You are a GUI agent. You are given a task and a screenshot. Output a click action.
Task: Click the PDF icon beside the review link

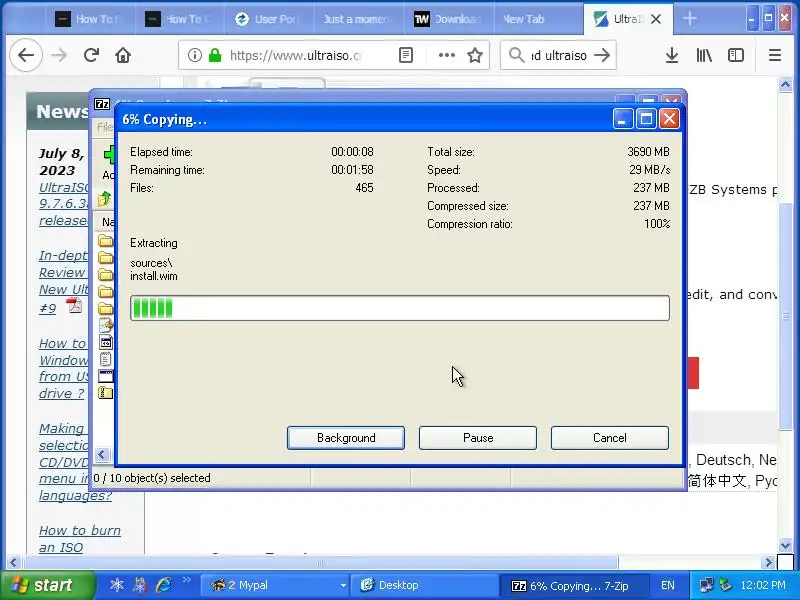click(74, 306)
